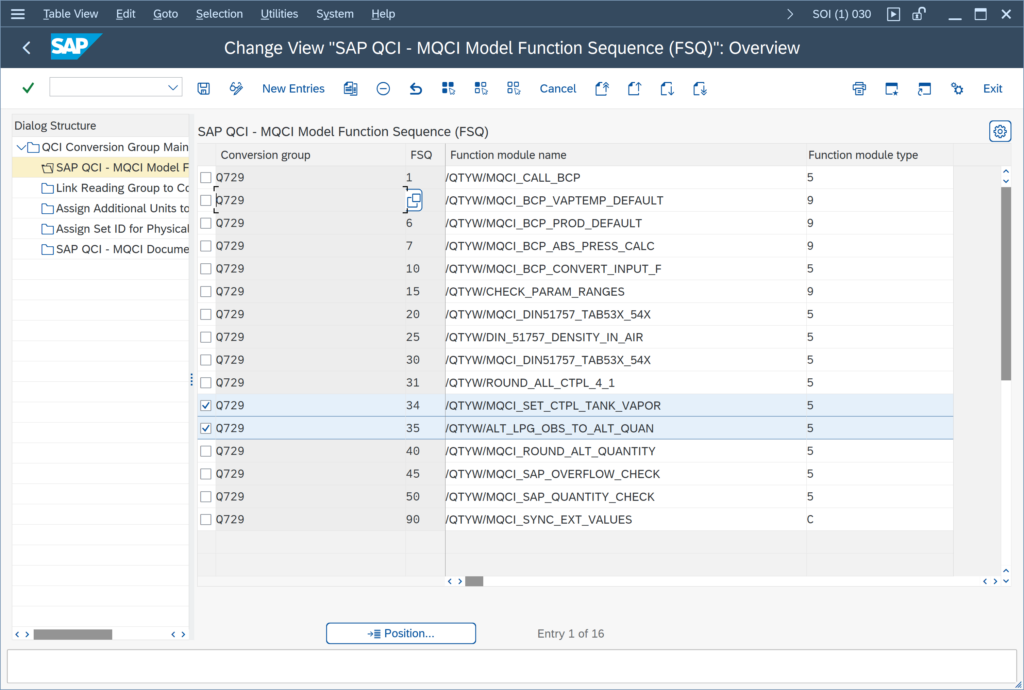Select Assign Set ID for Physical tree item
1024x690 pixels.
(115, 228)
